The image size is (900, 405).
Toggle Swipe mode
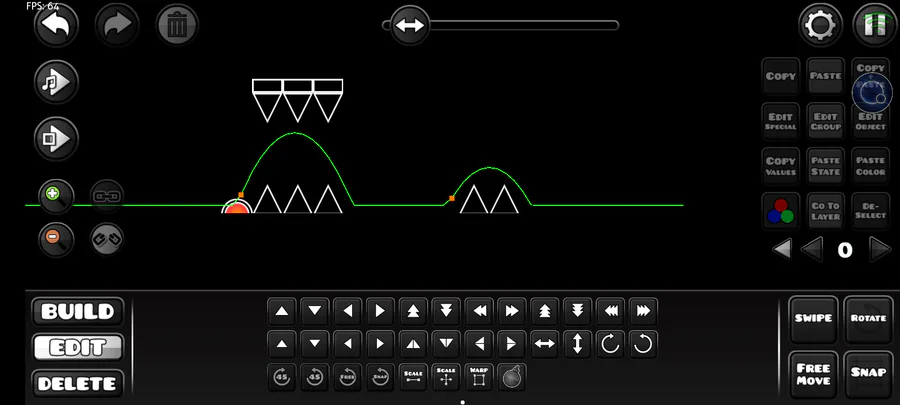pos(813,319)
